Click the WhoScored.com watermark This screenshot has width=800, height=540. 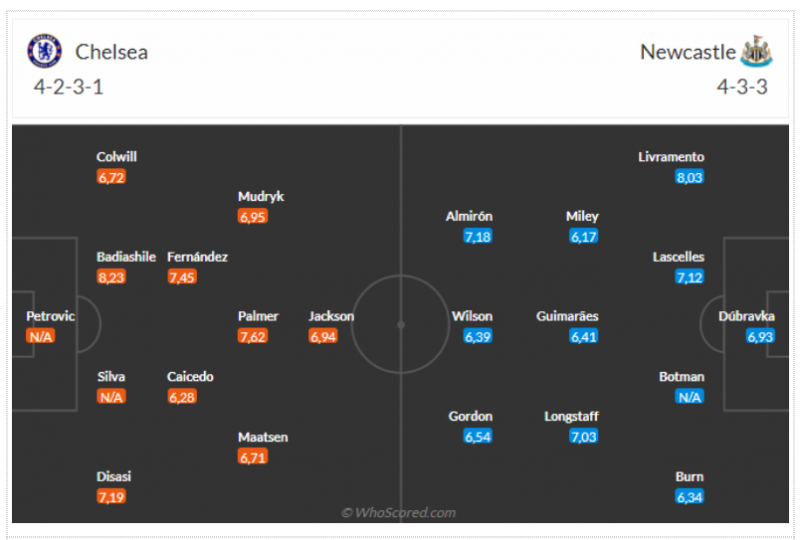point(399,513)
